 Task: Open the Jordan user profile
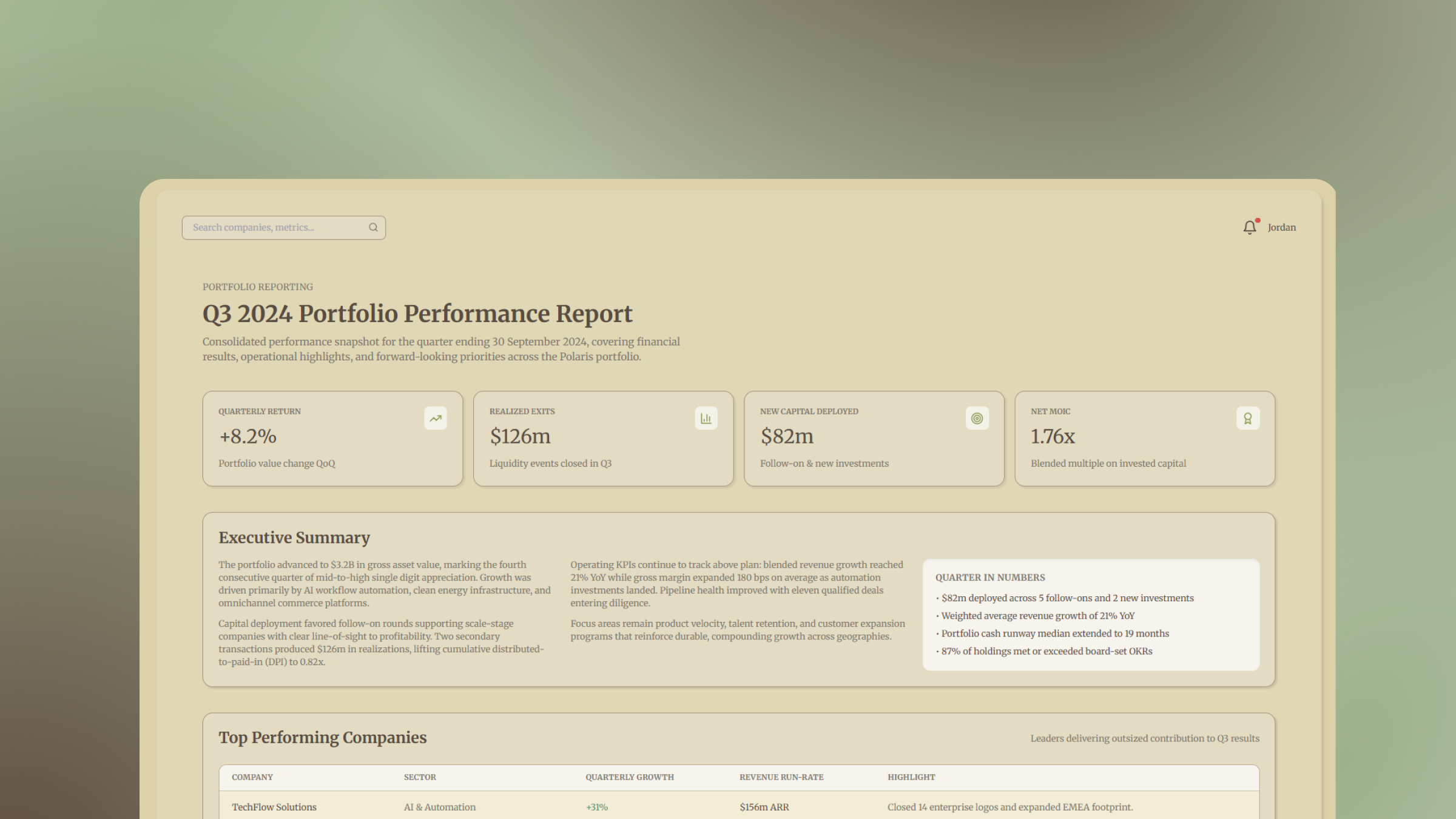[1281, 227]
